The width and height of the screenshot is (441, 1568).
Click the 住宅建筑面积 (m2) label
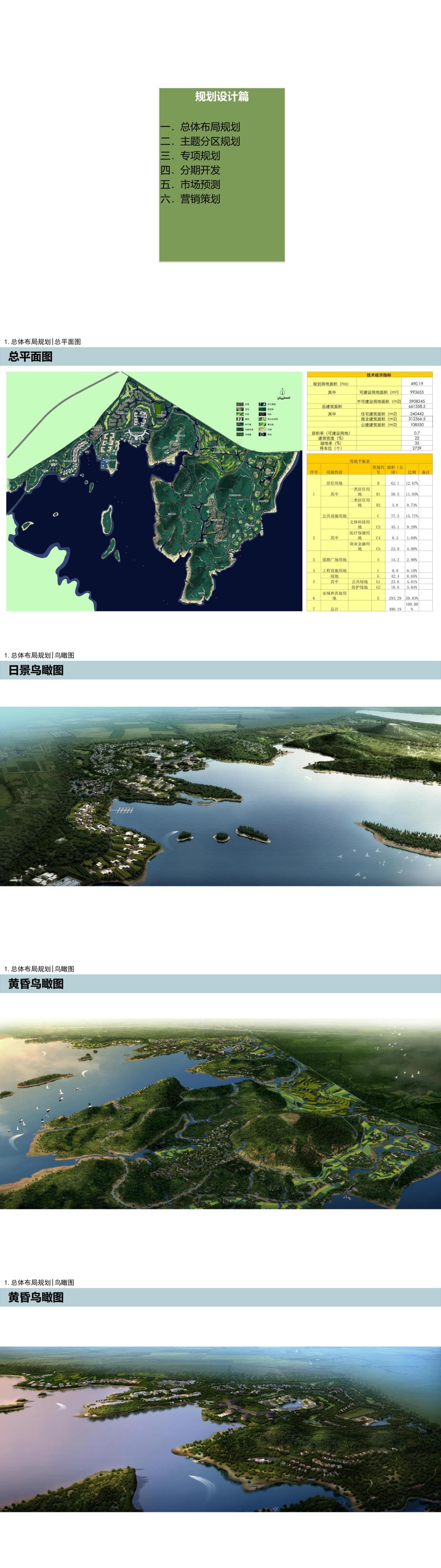(x=379, y=414)
